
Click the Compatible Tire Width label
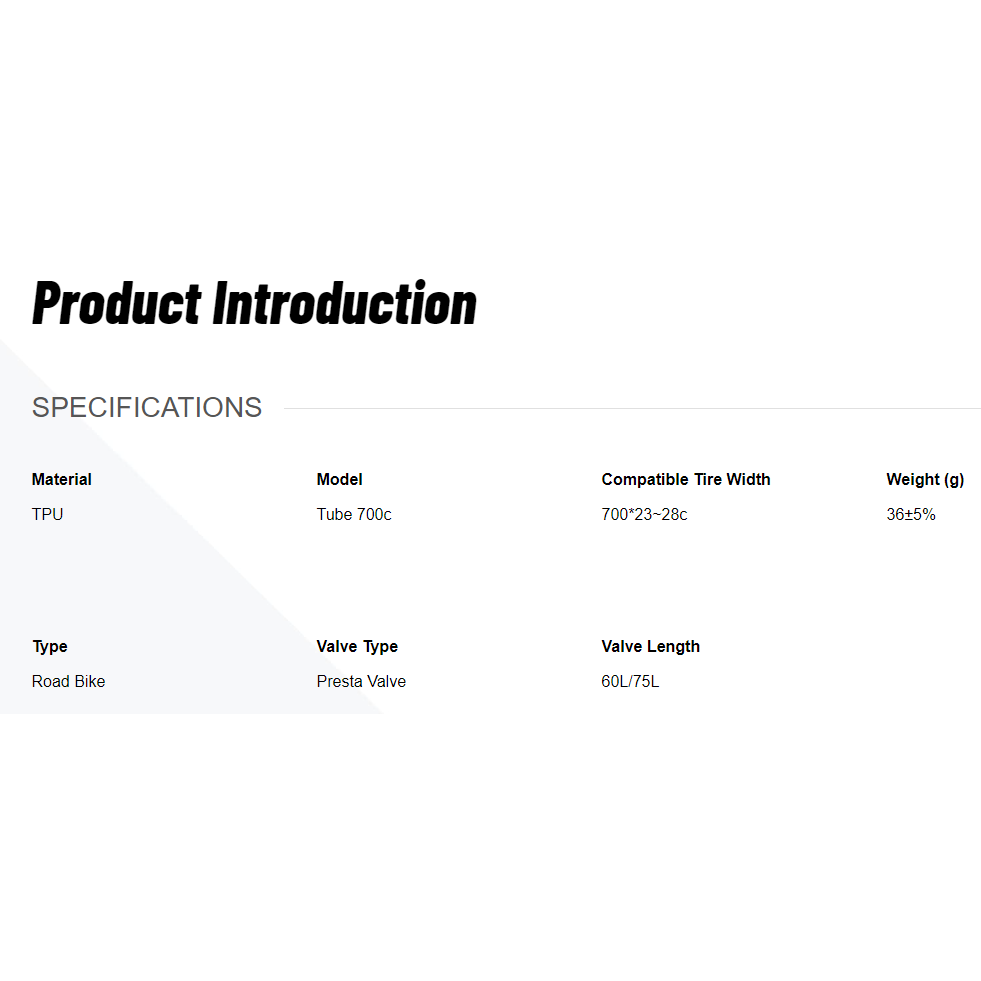point(686,480)
